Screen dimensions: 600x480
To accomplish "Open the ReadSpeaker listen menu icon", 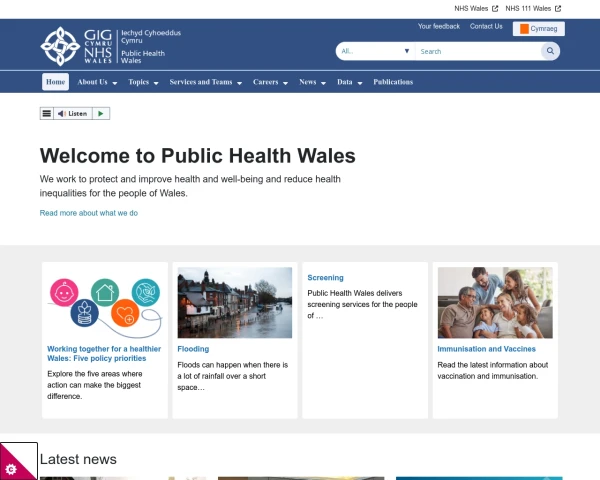I will coord(46,114).
